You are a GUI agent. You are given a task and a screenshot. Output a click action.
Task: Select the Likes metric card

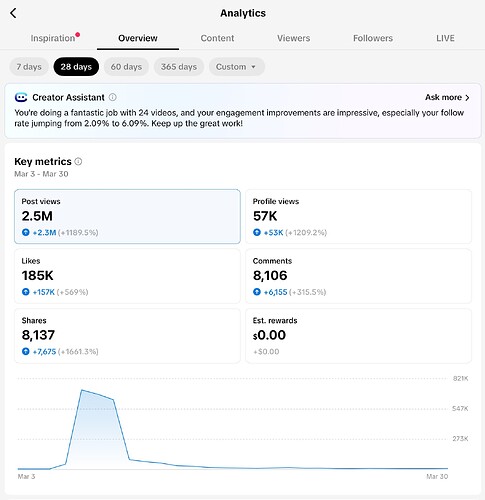coord(127,276)
